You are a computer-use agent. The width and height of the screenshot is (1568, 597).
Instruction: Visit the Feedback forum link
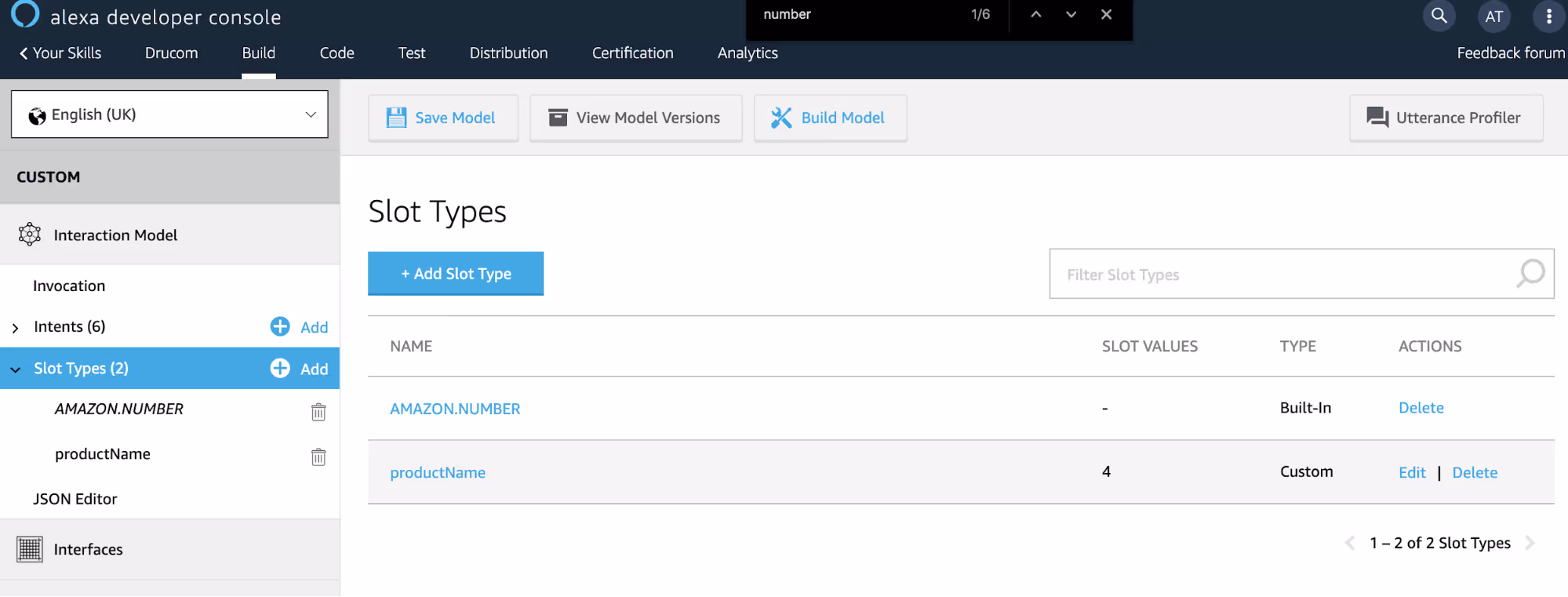click(x=1511, y=53)
